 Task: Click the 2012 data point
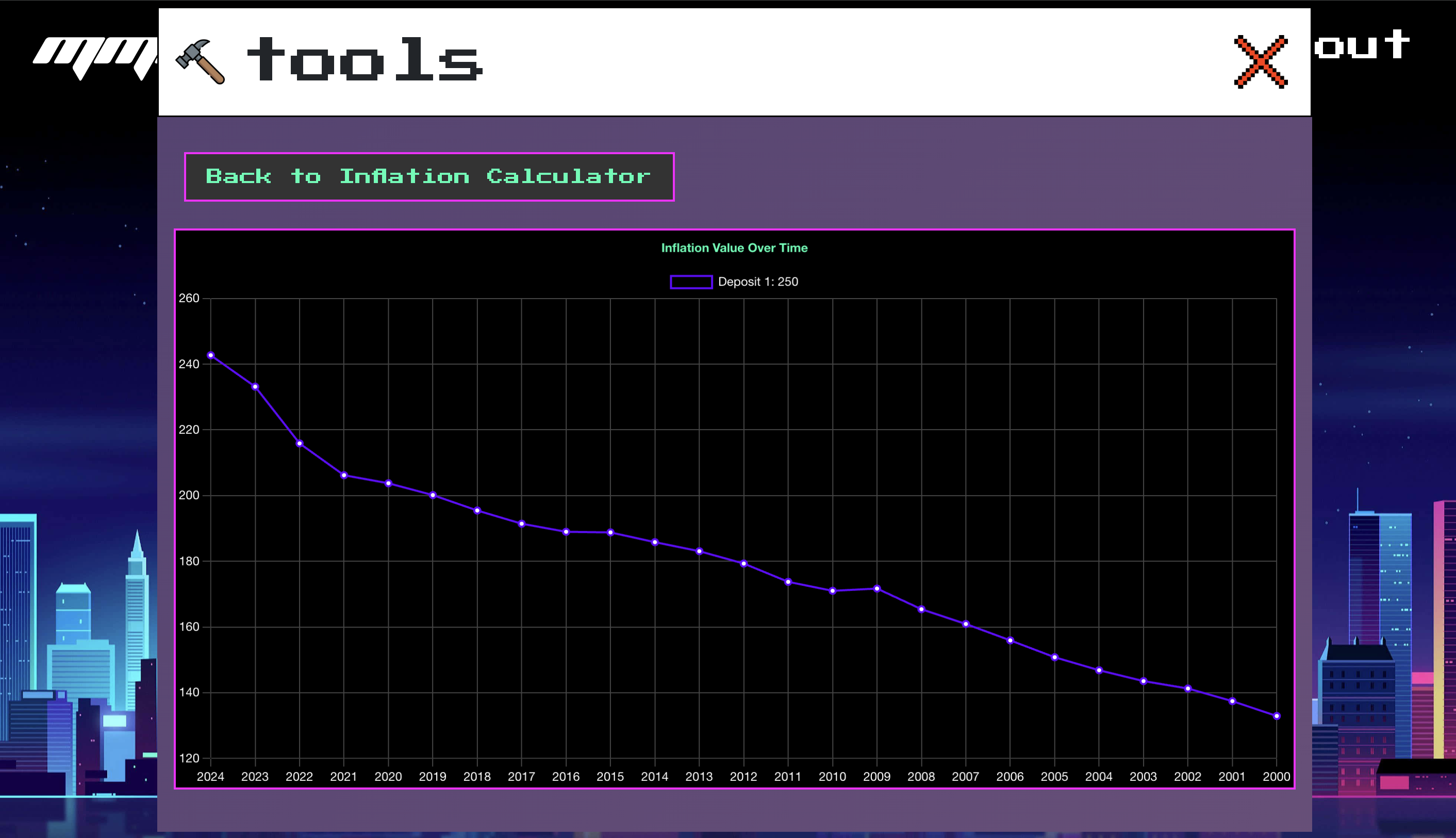click(x=744, y=564)
